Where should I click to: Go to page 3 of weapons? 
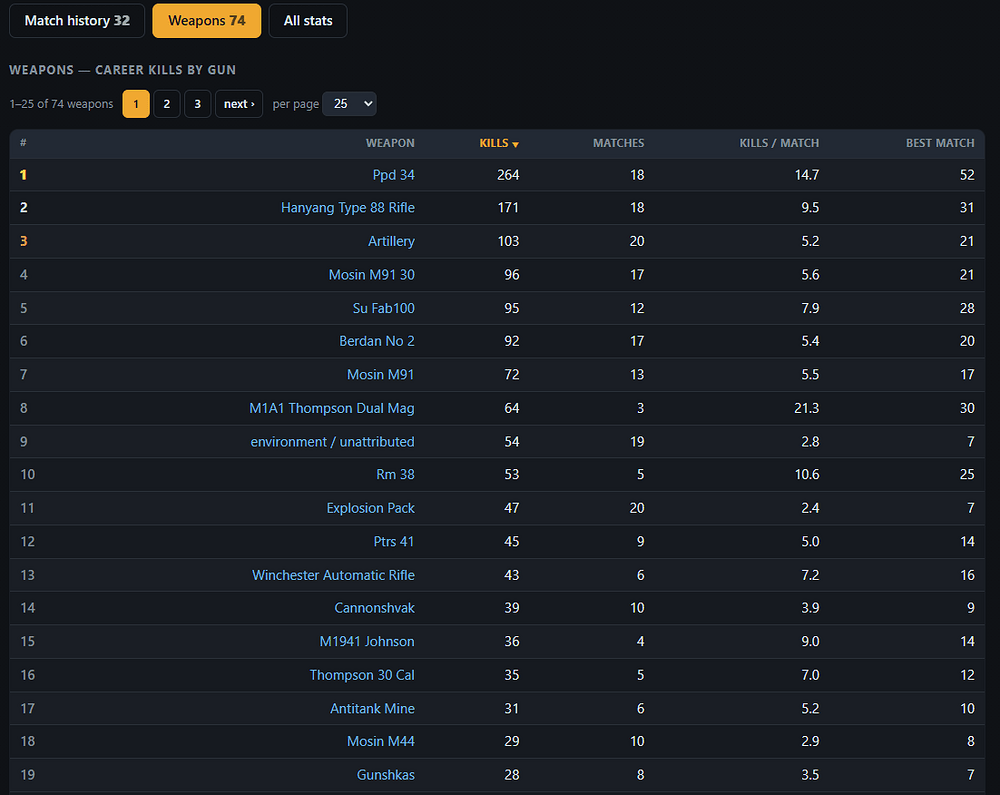pyautogui.click(x=198, y=104)
